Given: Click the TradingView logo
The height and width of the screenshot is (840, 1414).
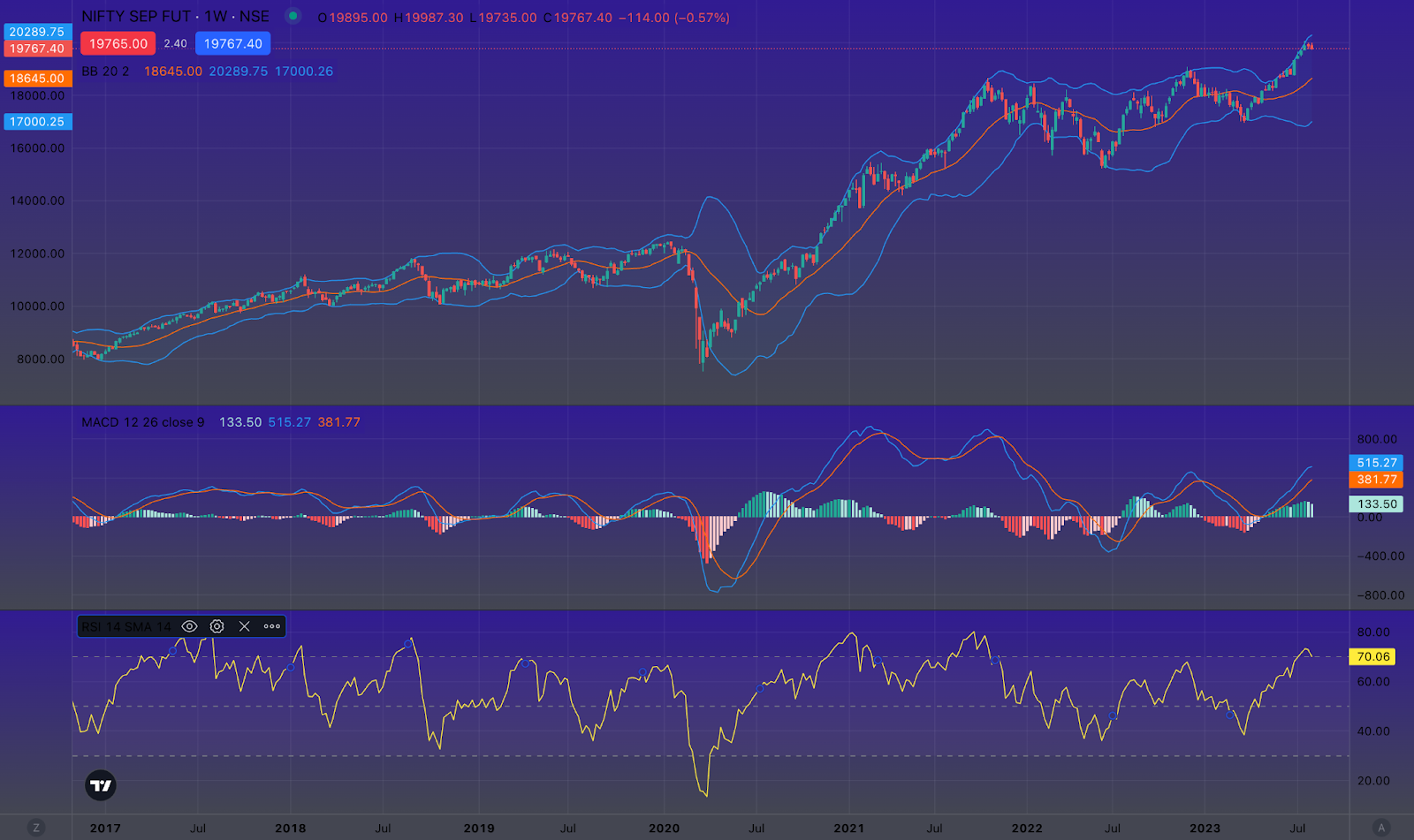Looking at the screenshot, I should pos(101,785).
